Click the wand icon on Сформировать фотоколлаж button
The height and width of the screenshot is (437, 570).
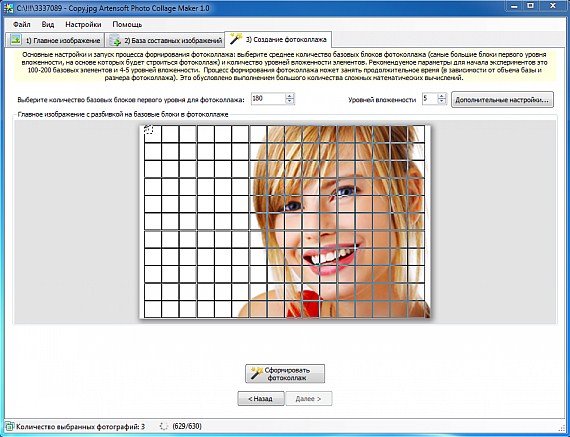coord(257,373)
